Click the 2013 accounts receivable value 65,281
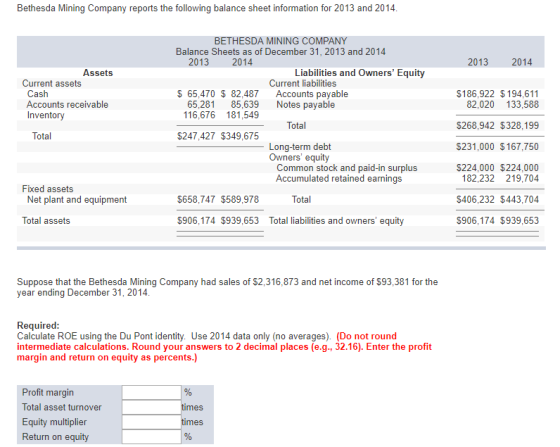Image resolution: width=560 pixels, height=447 pixels. 201,105
